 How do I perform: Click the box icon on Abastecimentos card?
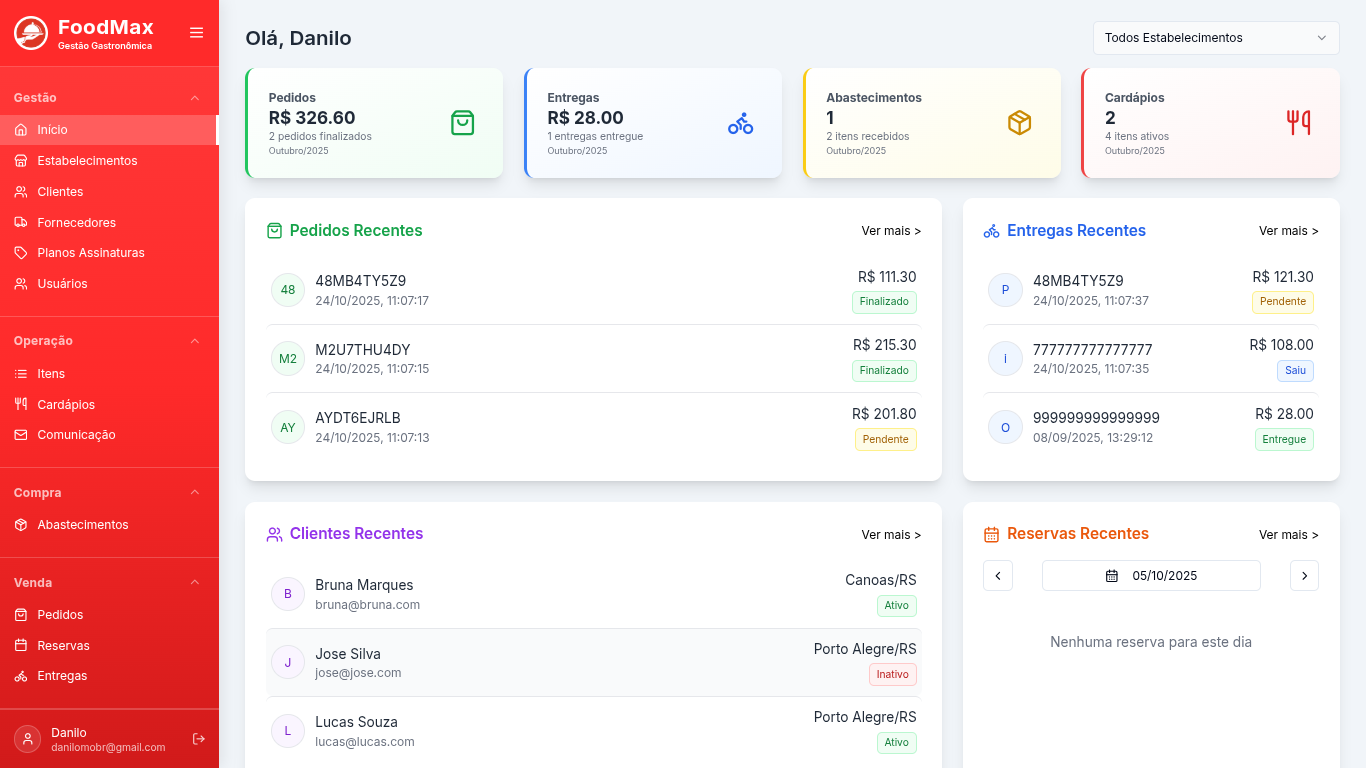pyautogui.click(x=1019, y=123)
